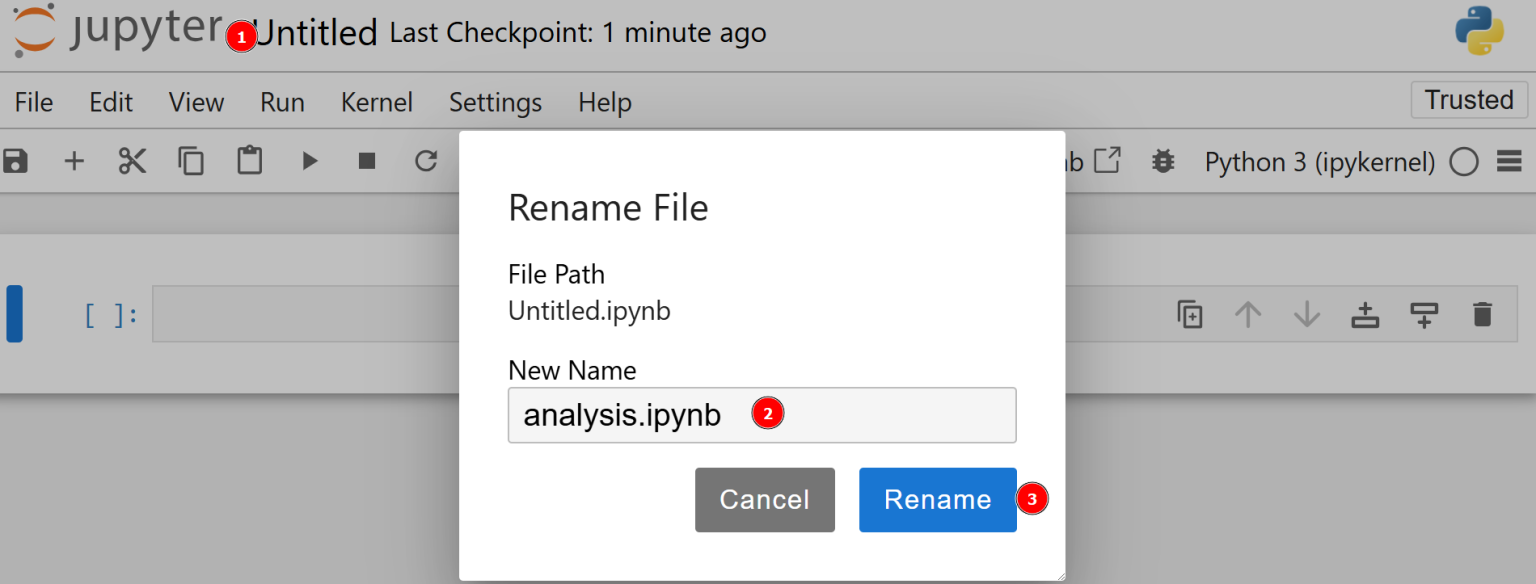Cut the selected cells
The height and width of the screenshot is (584, 1536).
(132, 161)
